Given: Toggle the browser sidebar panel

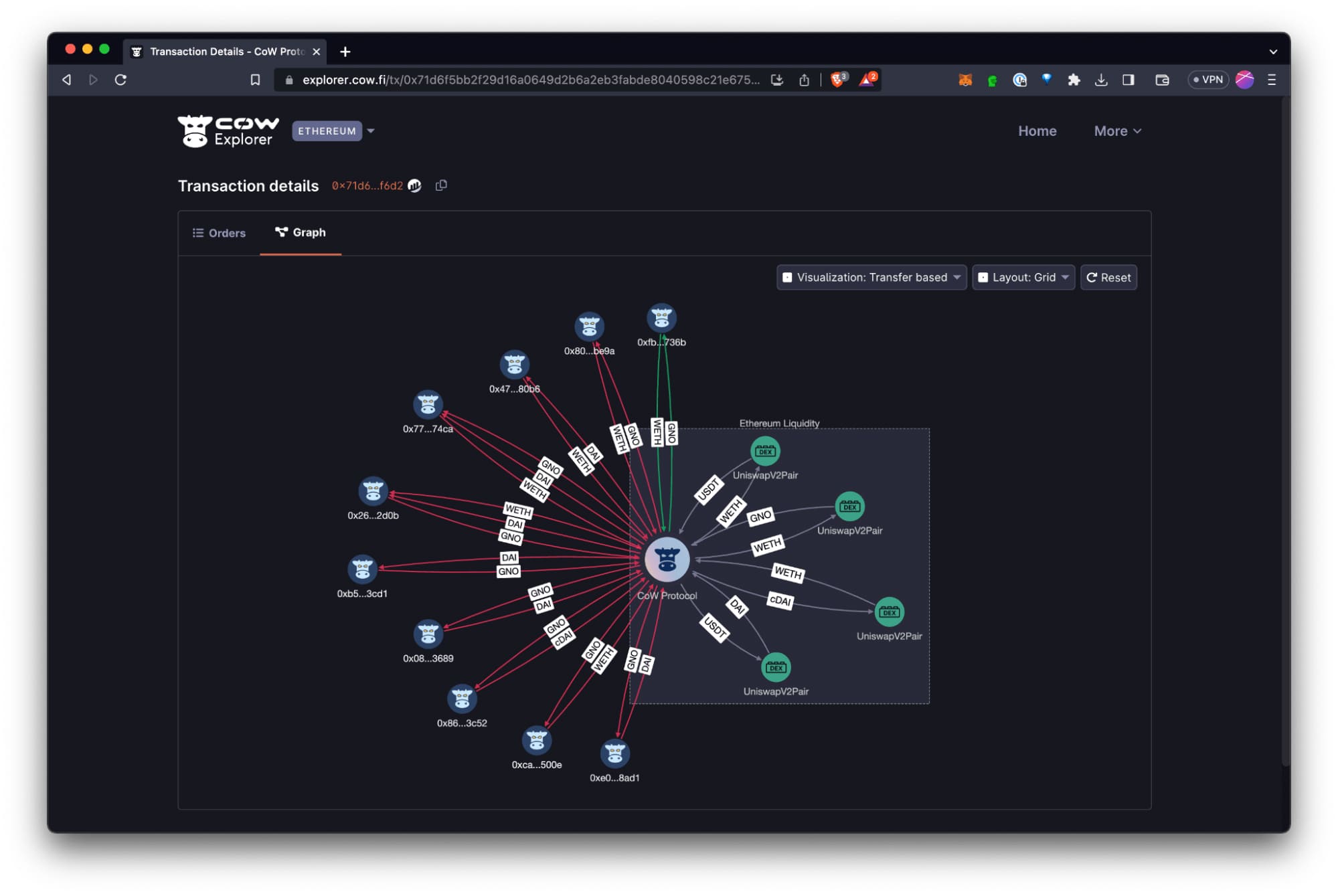Looking at the screenshot, I should click(1128, 80).
